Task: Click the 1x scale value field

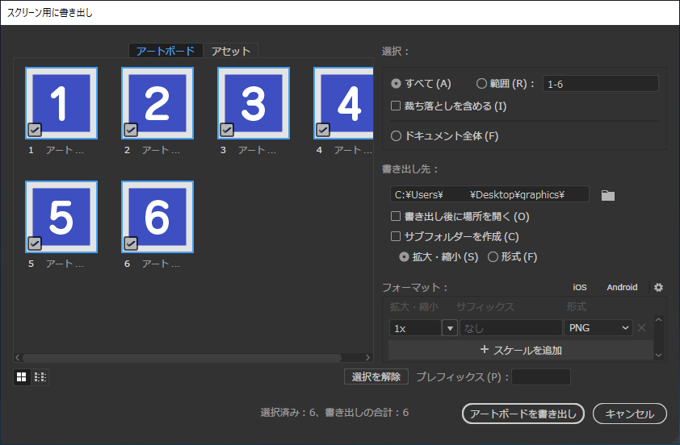Action: (x=415, y=328)
